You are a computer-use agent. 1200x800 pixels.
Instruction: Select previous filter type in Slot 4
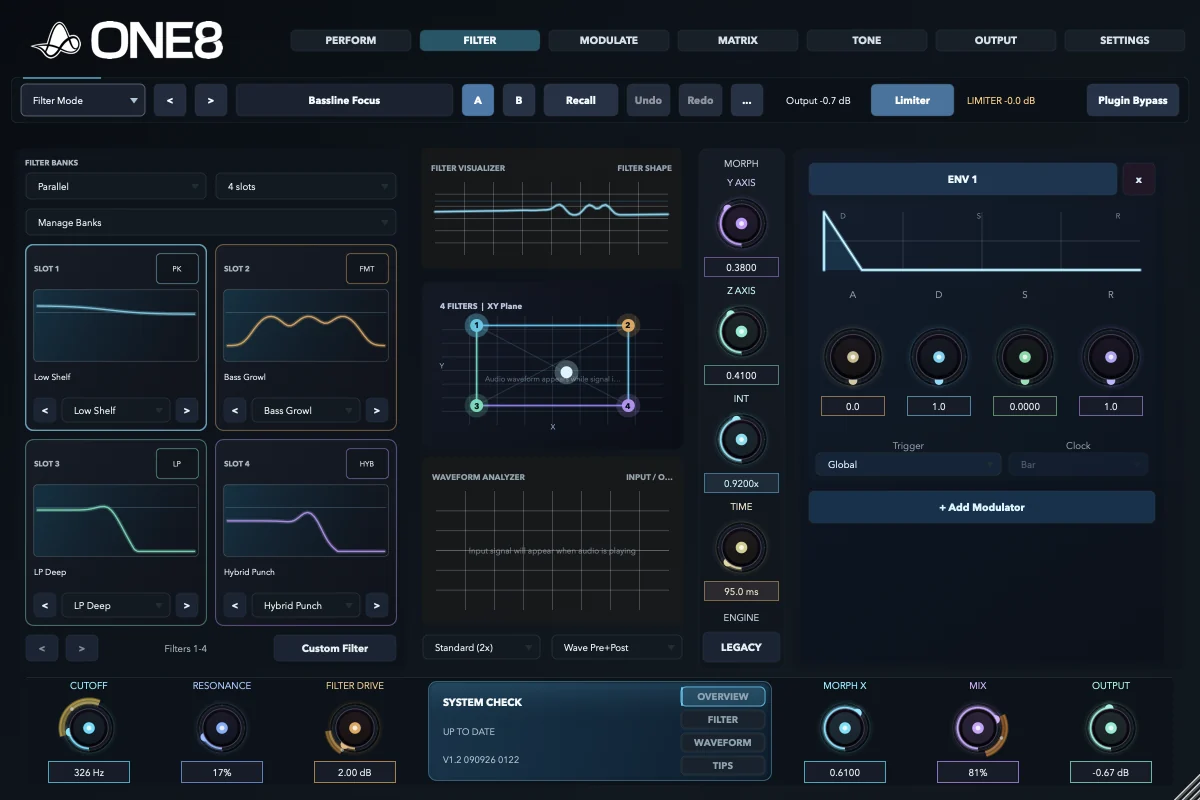pyautogui.click(x=234, y=605)
